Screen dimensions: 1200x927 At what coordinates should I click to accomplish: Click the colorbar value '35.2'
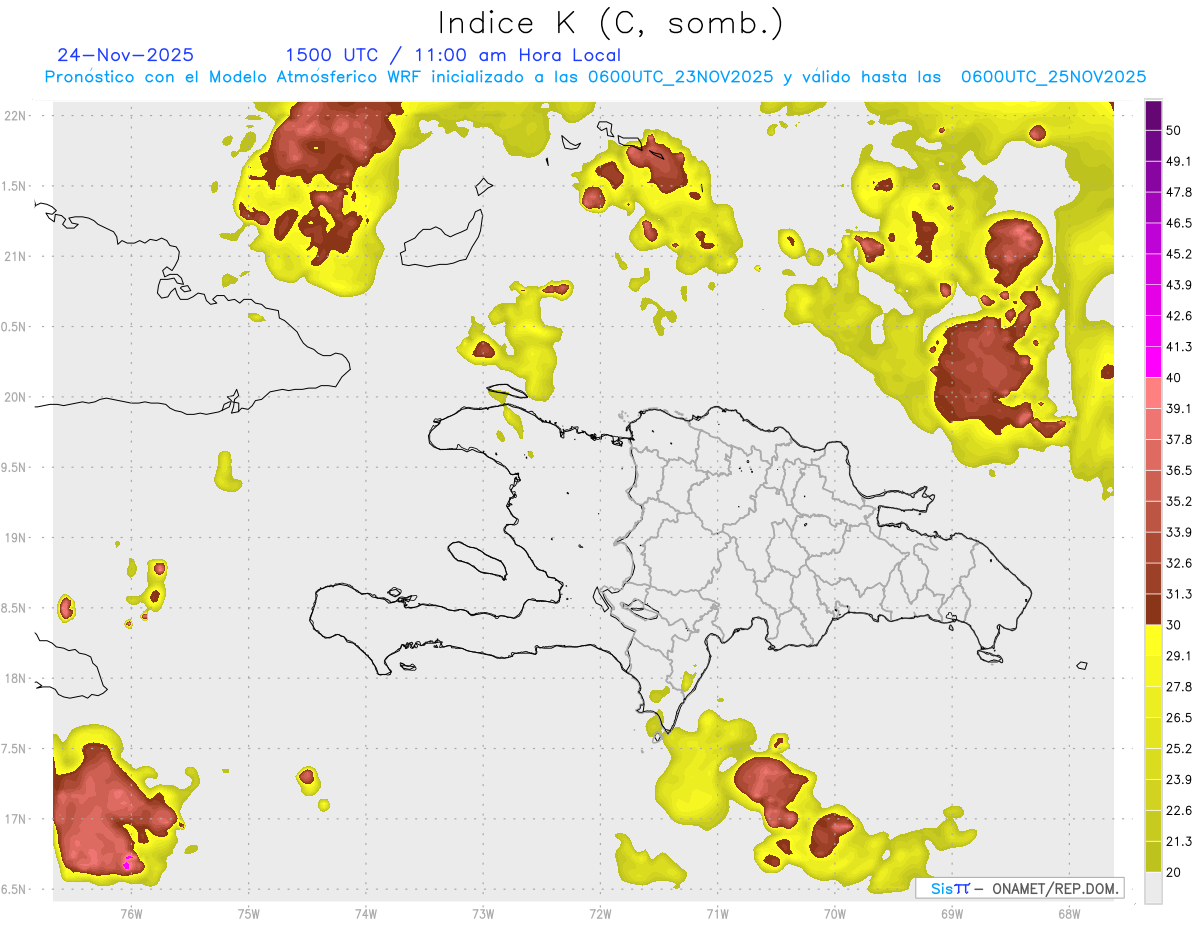click(1179, 501)
